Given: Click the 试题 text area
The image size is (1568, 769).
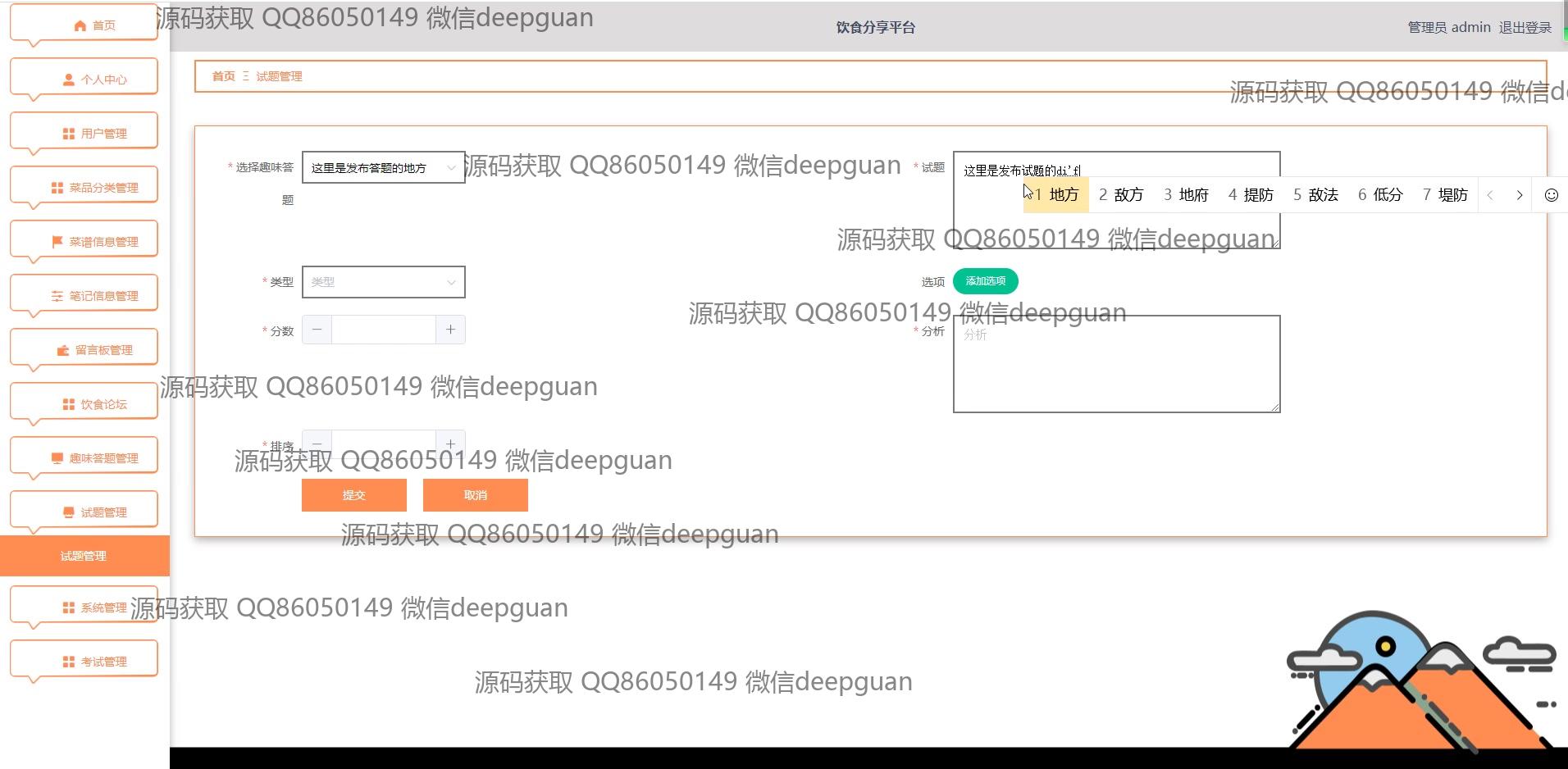Looking at the screenshot, I should [1116, 200].
